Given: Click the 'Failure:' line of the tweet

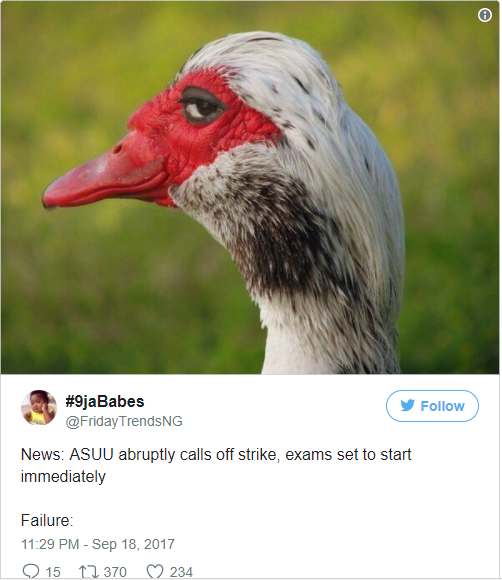Looking at the screenshot, I should [x=47, y=521].
